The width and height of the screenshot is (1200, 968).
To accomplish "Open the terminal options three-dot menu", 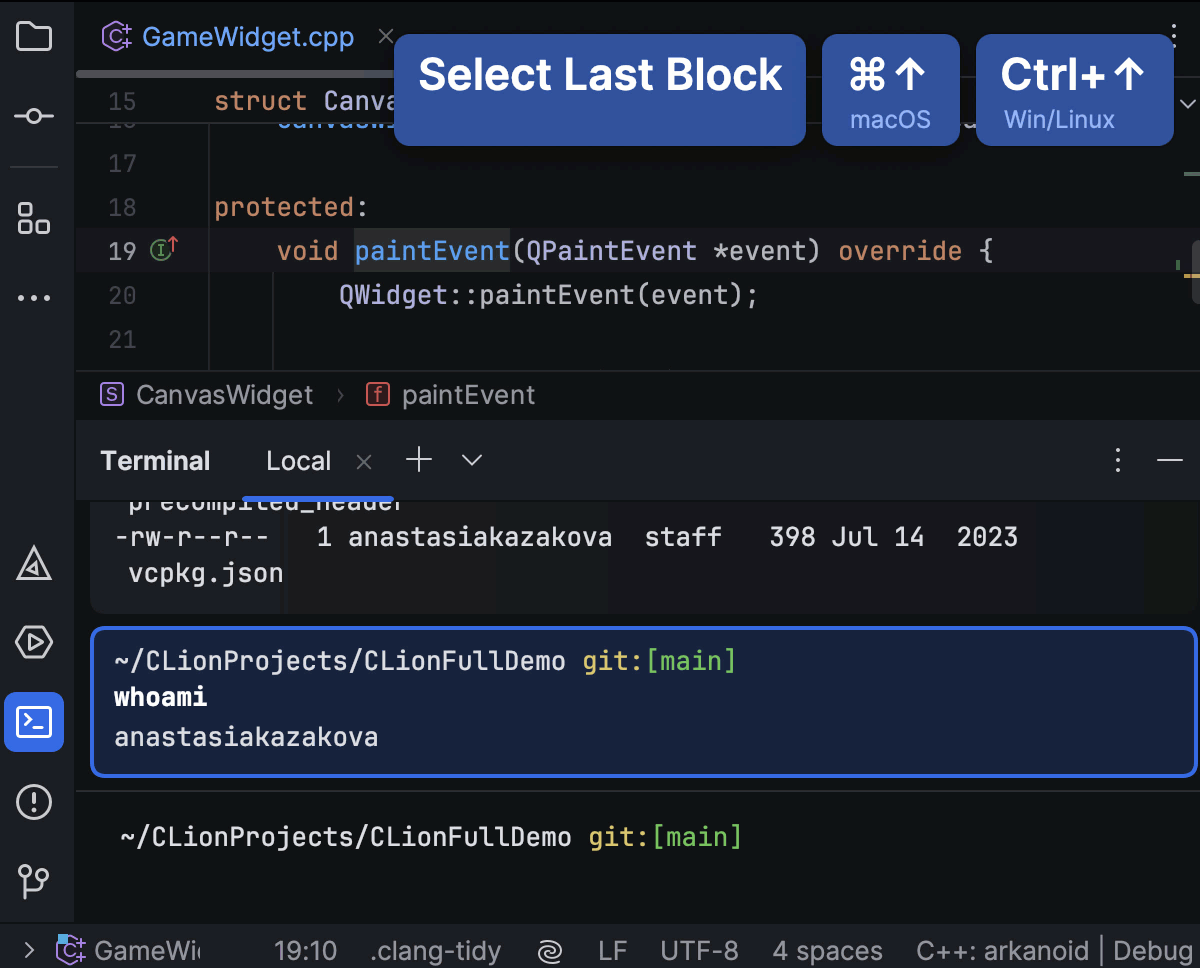I will (x=1119, y=460).
